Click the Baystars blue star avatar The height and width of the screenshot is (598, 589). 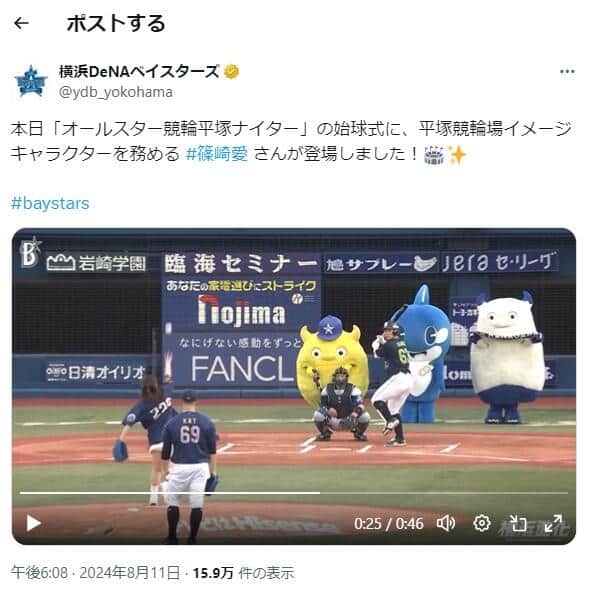pos(31,81)
